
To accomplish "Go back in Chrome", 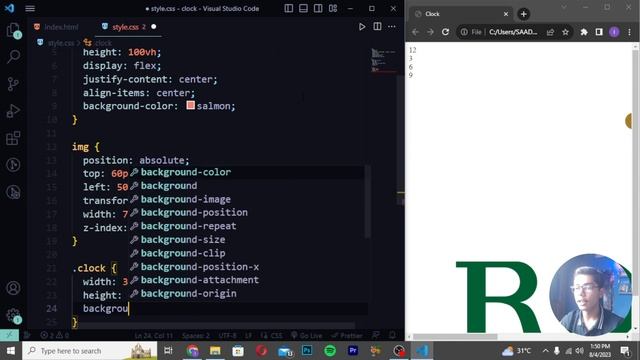I will (x=415, y=32).
